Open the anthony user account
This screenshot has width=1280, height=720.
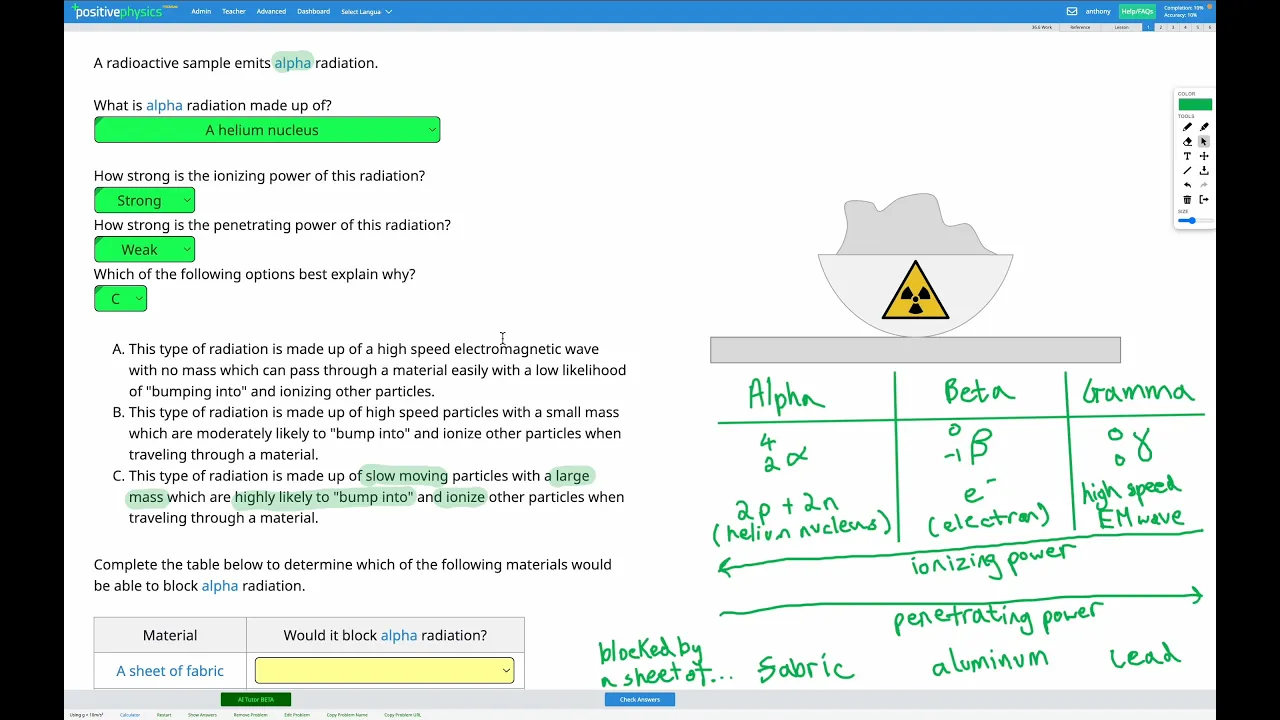(1098, 12)
